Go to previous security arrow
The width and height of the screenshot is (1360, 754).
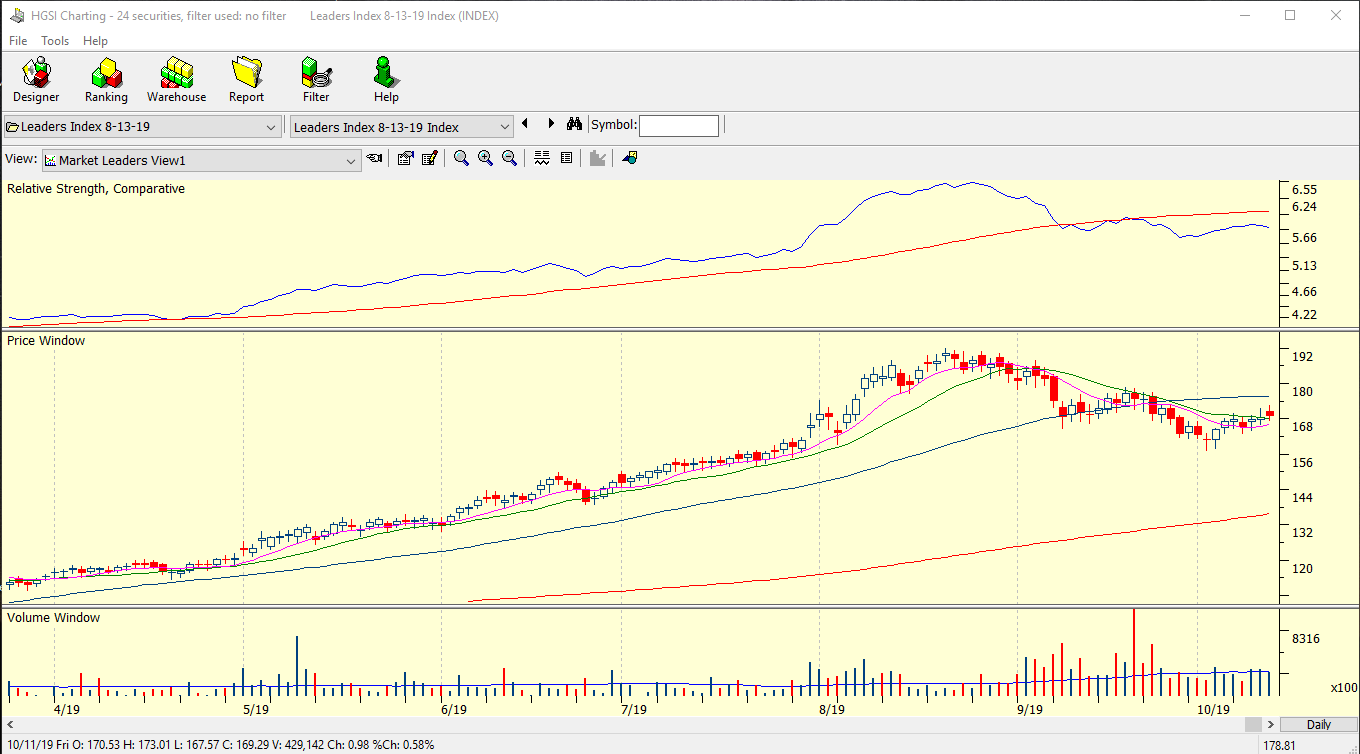coord(525,124)
